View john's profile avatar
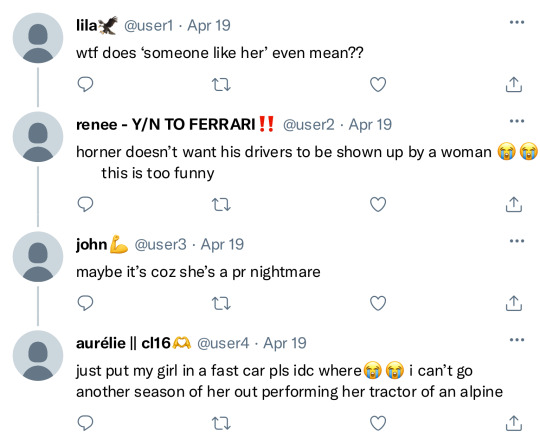This screenshot has height=446, width=540. point(38,257)
